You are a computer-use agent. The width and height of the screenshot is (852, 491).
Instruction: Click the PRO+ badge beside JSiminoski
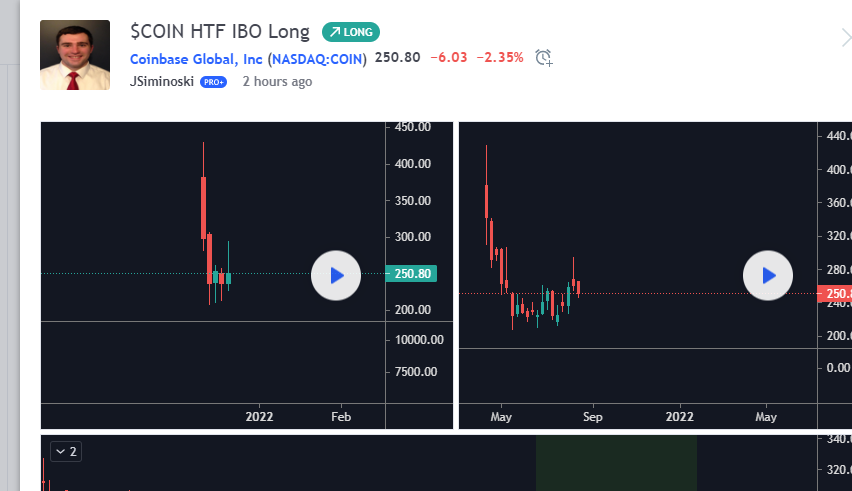214,82
